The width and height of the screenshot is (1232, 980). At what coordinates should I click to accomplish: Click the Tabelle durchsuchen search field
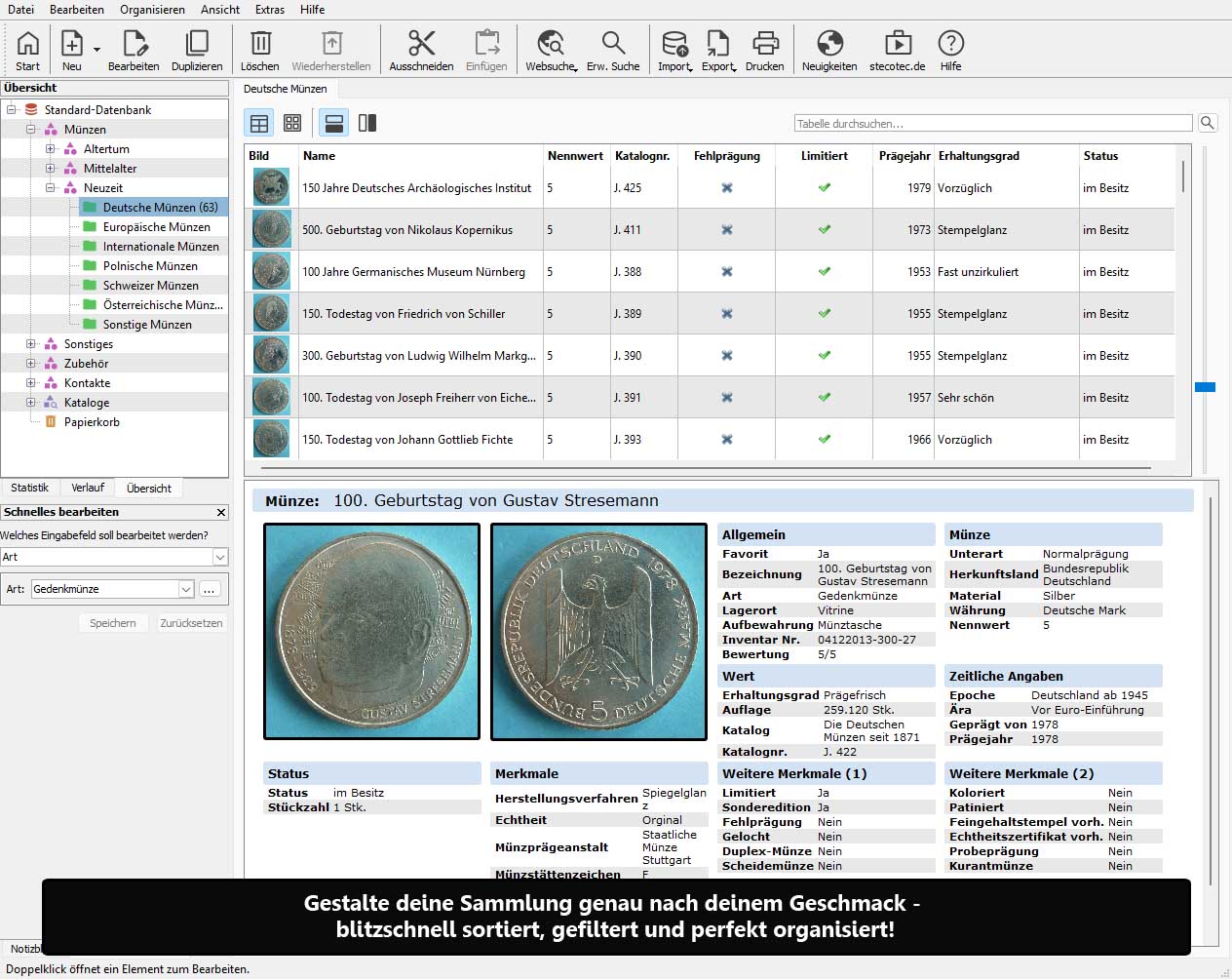[x=992, y=124]
